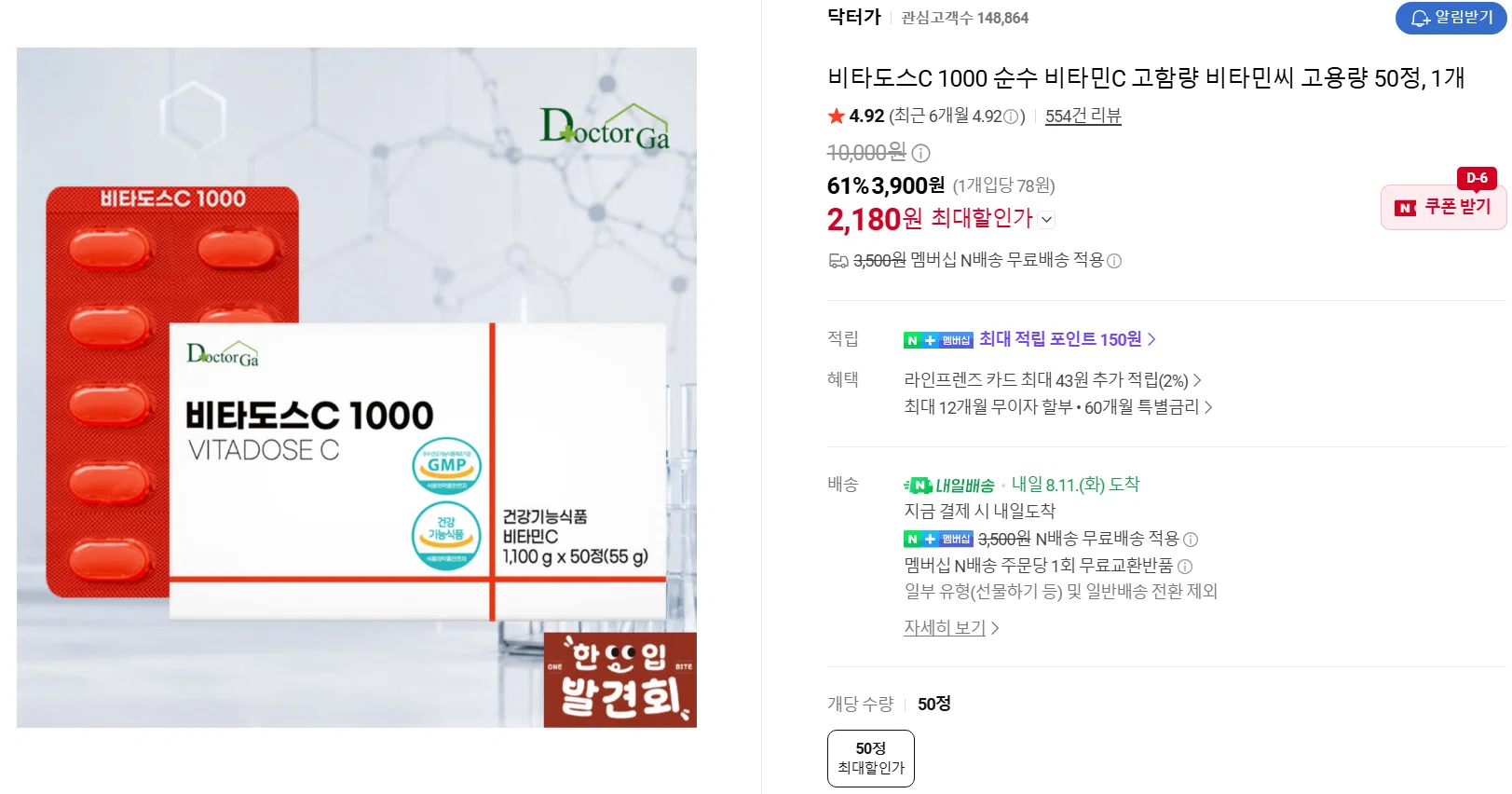Image resolution: width=1512 pixels, height=794 pixels.
Task: Open the 554건 리뷰 link
Action: pyautogui.click(x=1083, y=116)
